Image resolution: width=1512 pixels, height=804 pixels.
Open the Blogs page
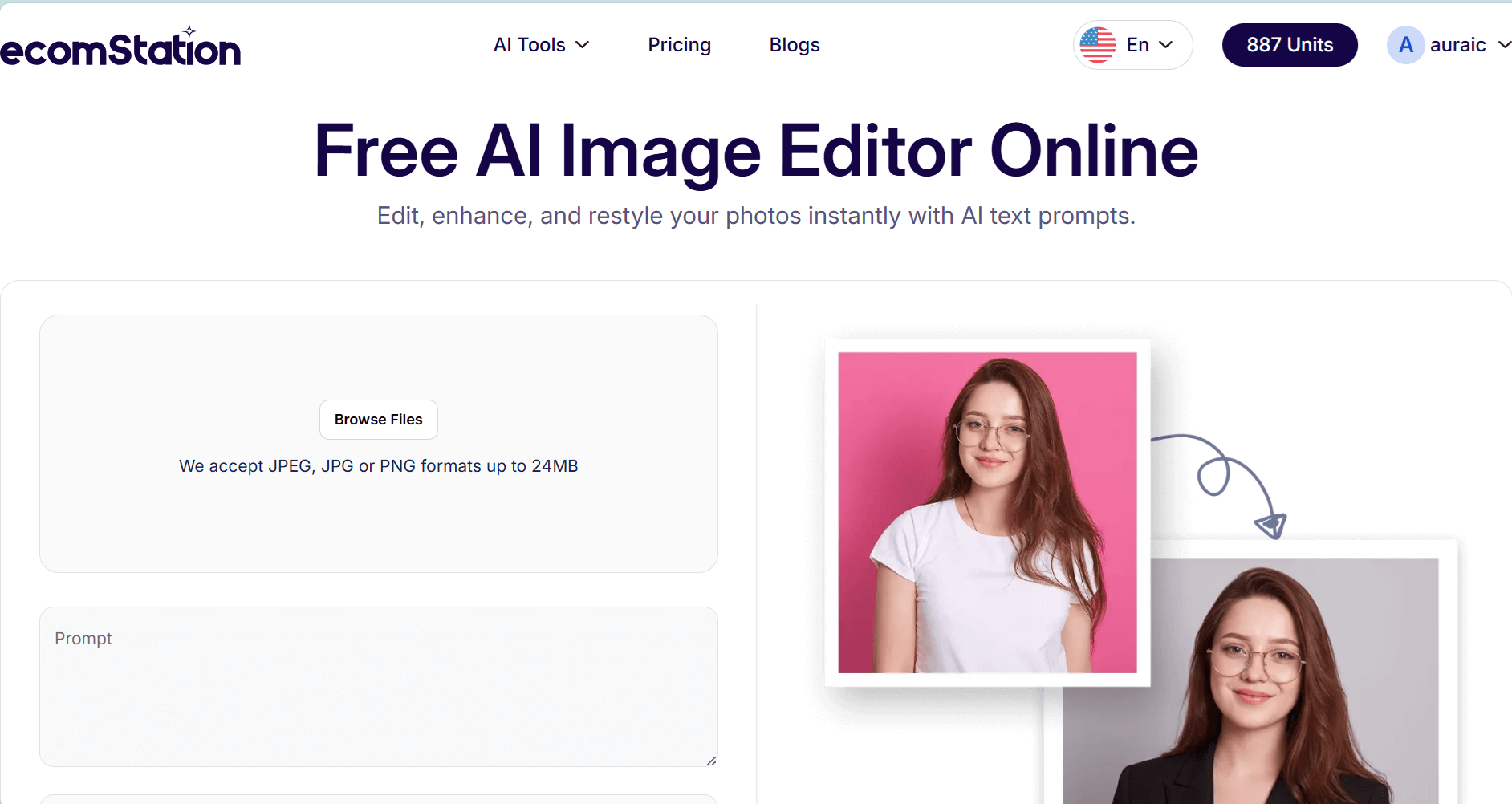[x=794, y=45]
